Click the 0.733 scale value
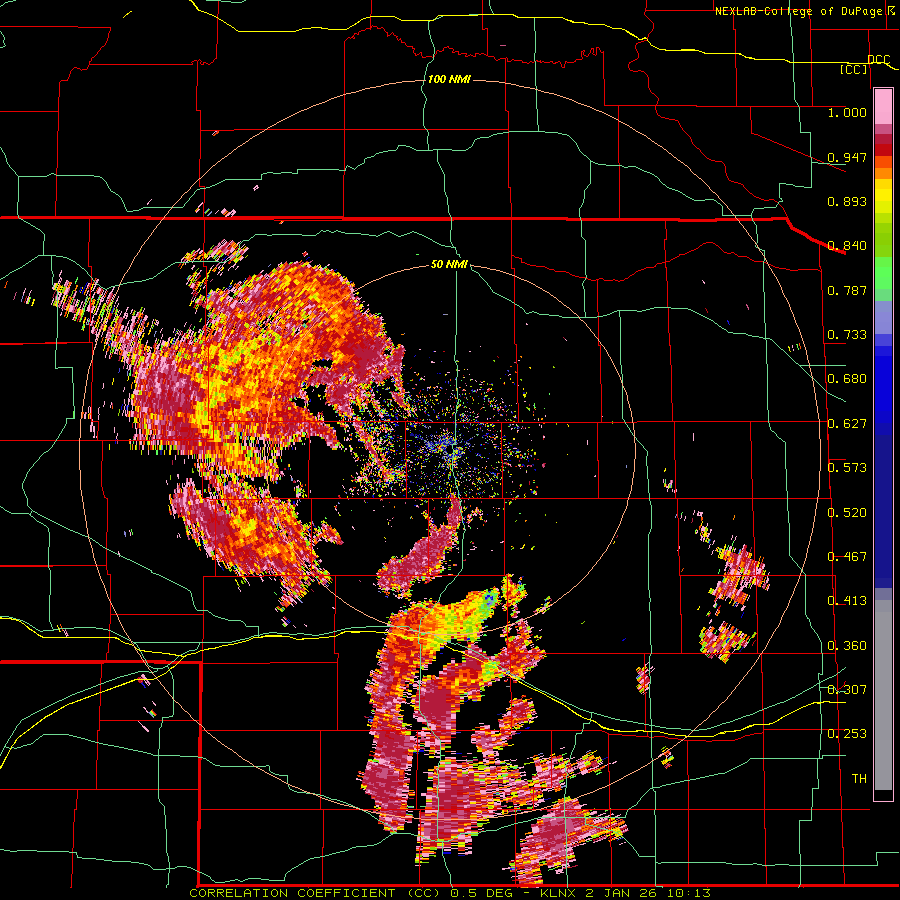The width and height of the screenshot is (900, 900). click(x=847, y=335)
